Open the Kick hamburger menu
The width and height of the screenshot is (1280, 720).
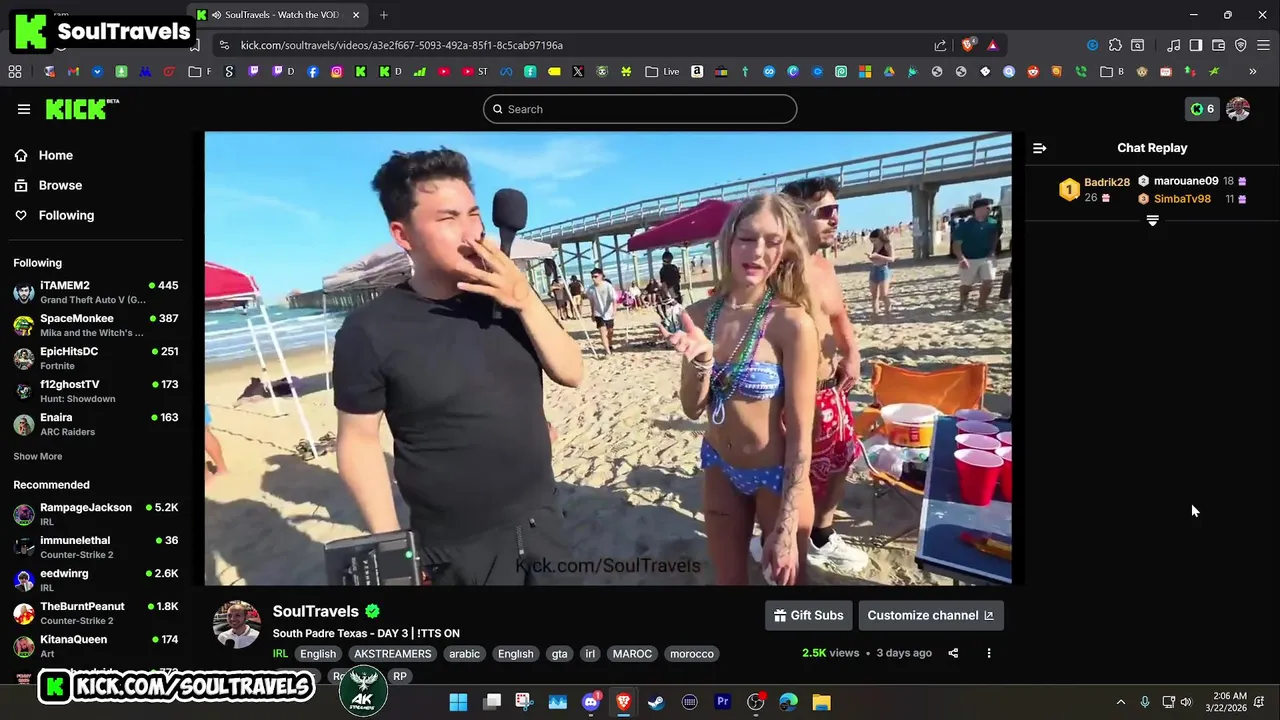pos(24,109)
